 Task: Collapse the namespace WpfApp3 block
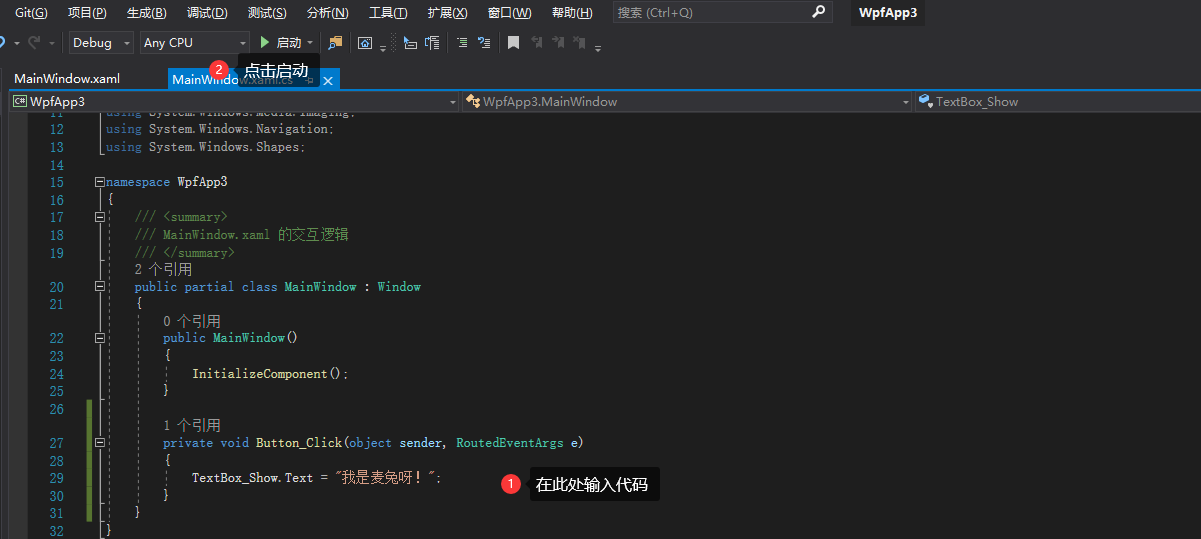coord(99,182)
